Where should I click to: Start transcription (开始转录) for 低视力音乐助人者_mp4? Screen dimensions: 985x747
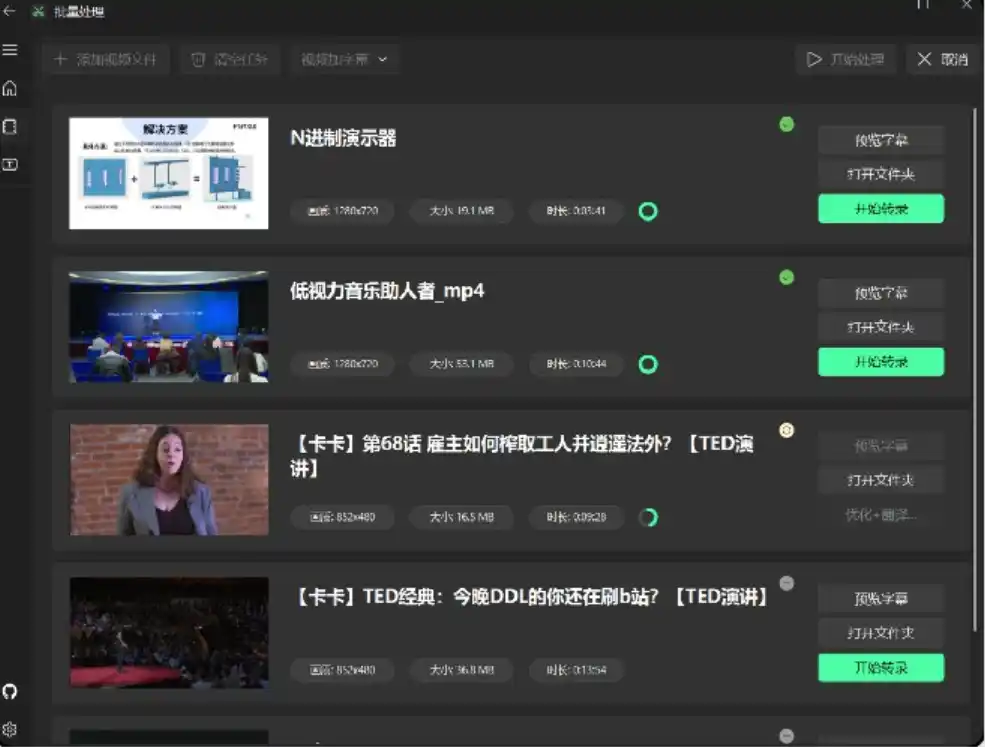(x=881, y=362)
